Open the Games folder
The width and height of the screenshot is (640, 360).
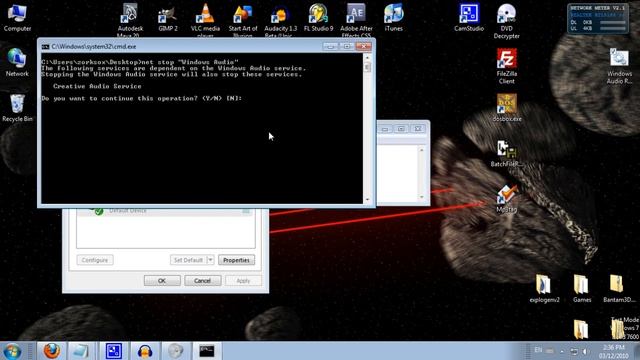582,289
